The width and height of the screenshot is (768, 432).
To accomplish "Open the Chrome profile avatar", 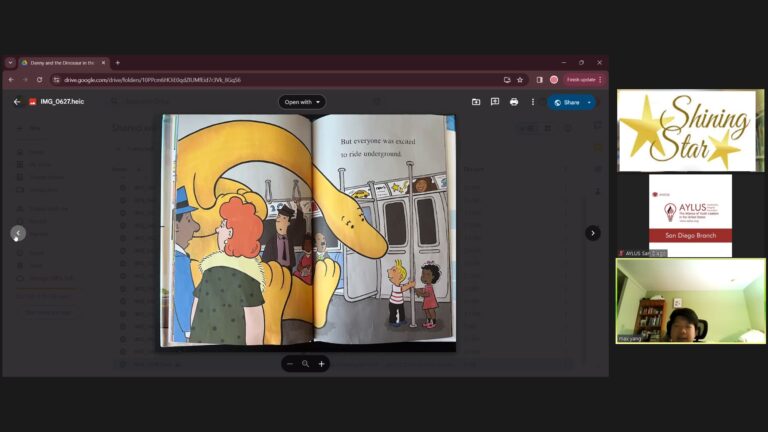I will tap(554, 80).
